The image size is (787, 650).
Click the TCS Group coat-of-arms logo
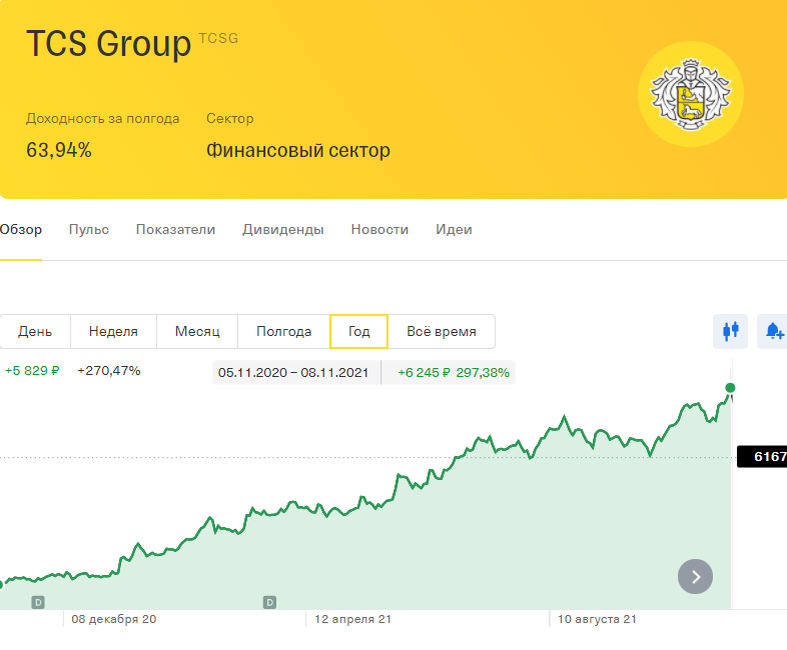pyautogui.click(x=691, y=94)
